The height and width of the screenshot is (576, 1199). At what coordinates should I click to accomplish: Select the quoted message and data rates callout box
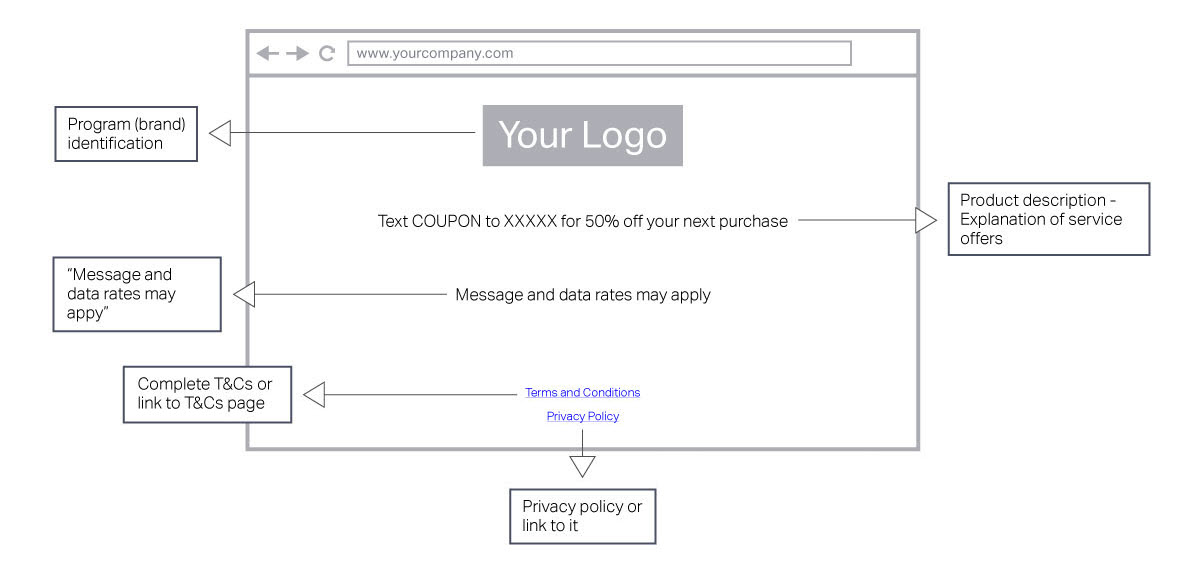[137, 294]
